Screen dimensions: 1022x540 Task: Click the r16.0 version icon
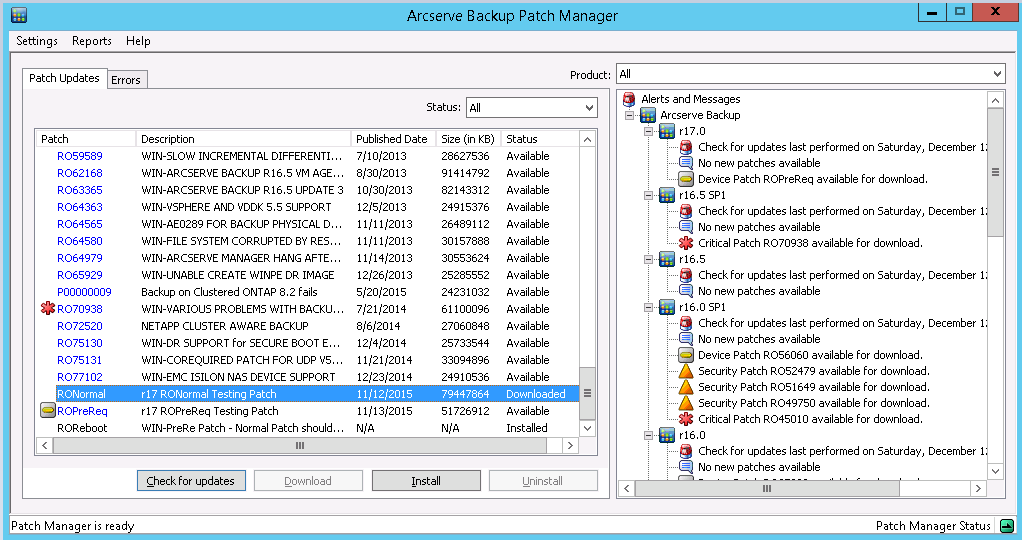coord(667,435)
